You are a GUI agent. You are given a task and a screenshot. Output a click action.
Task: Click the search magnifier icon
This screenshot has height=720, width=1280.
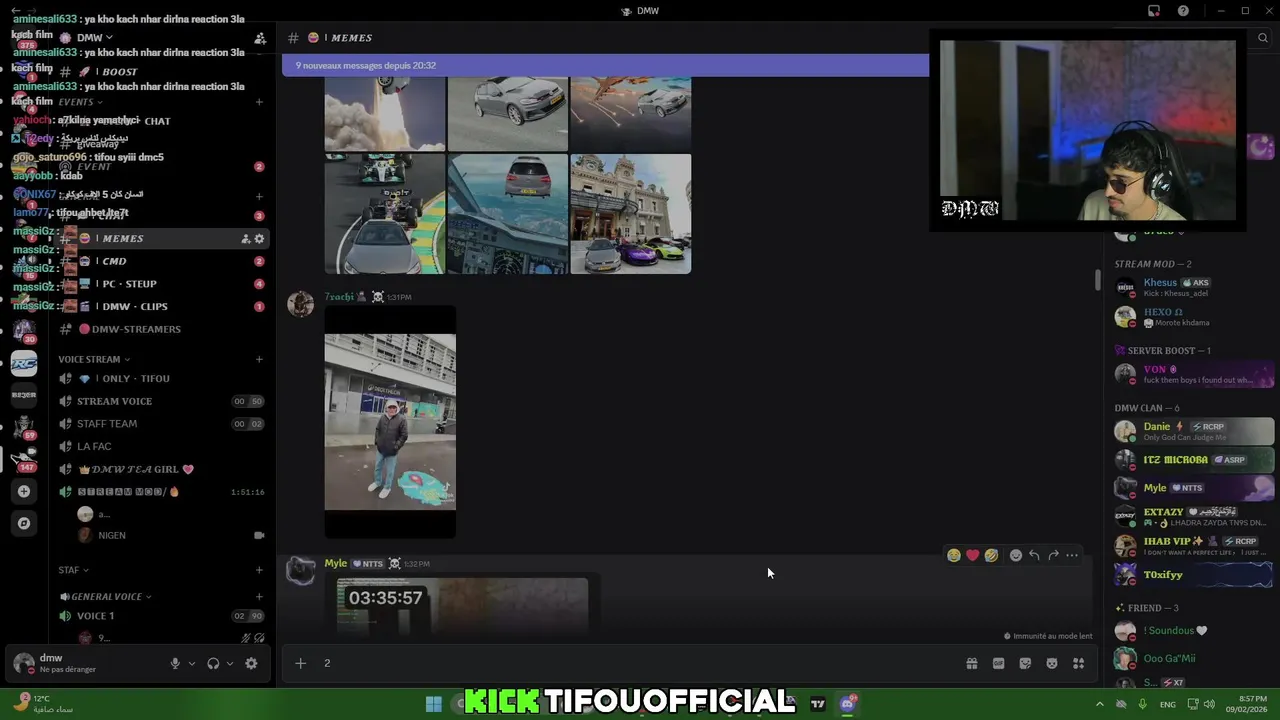pos(1263,38)
